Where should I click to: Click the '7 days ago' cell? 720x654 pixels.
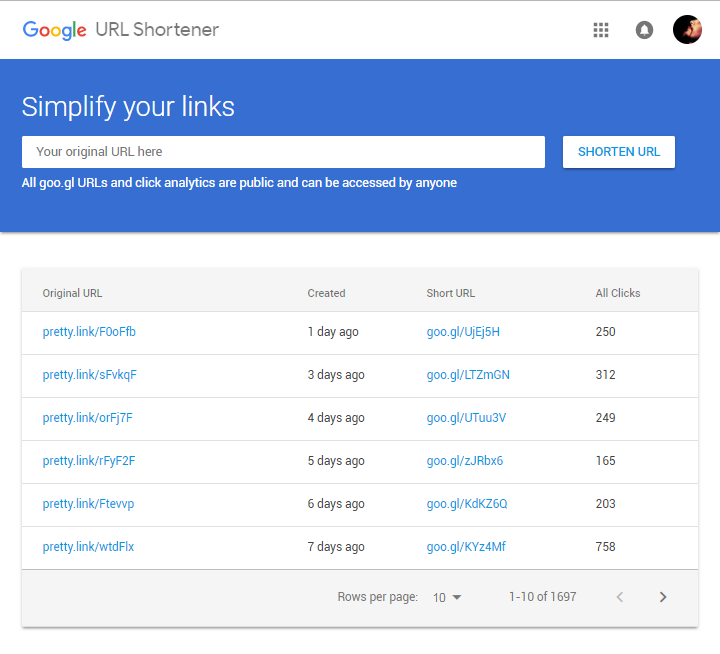click(x=336, y=547)
